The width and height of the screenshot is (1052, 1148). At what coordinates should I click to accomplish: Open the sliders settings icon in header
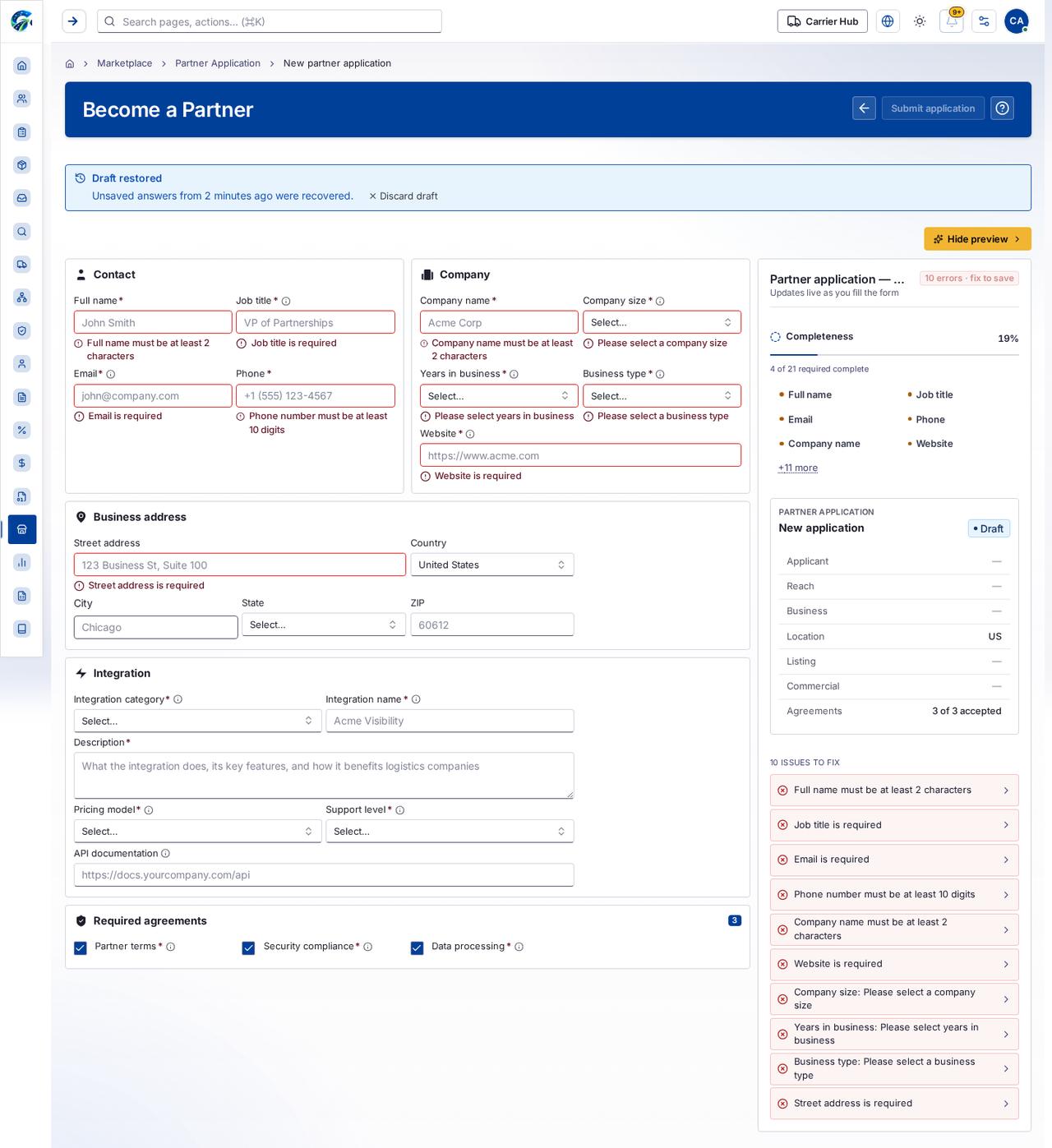tap(984, 21)
